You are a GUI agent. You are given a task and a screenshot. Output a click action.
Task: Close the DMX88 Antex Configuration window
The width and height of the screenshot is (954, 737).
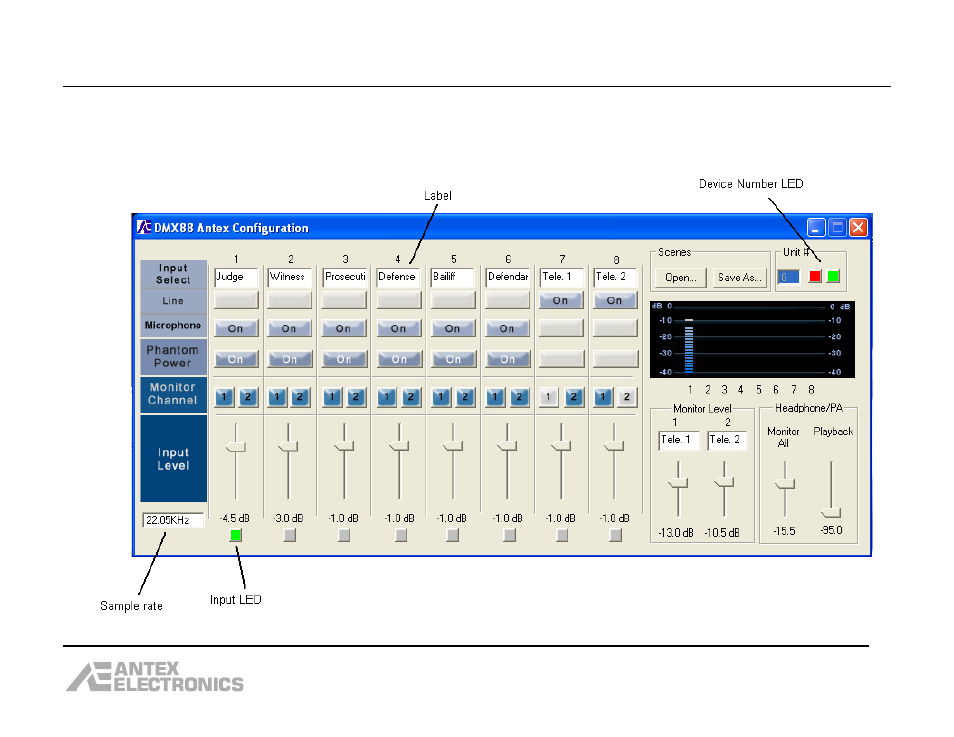tap(858, 228)
